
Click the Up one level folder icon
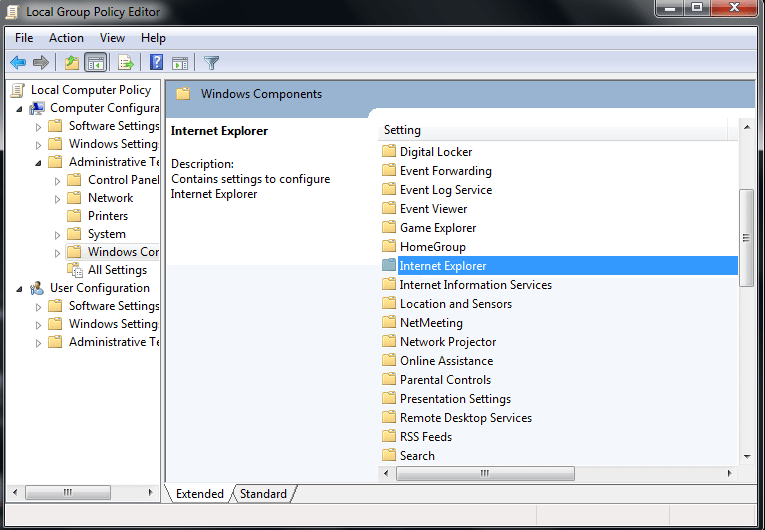point(72,62)
